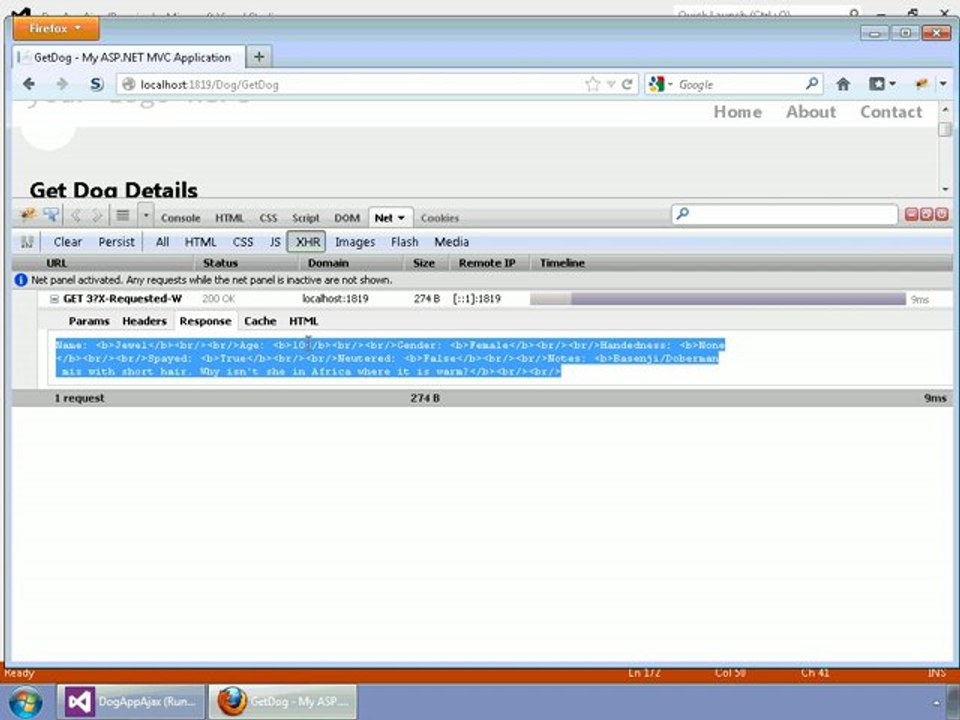
Task: Open the request's HTML preview tab
Action: click(x=304, y=321)
